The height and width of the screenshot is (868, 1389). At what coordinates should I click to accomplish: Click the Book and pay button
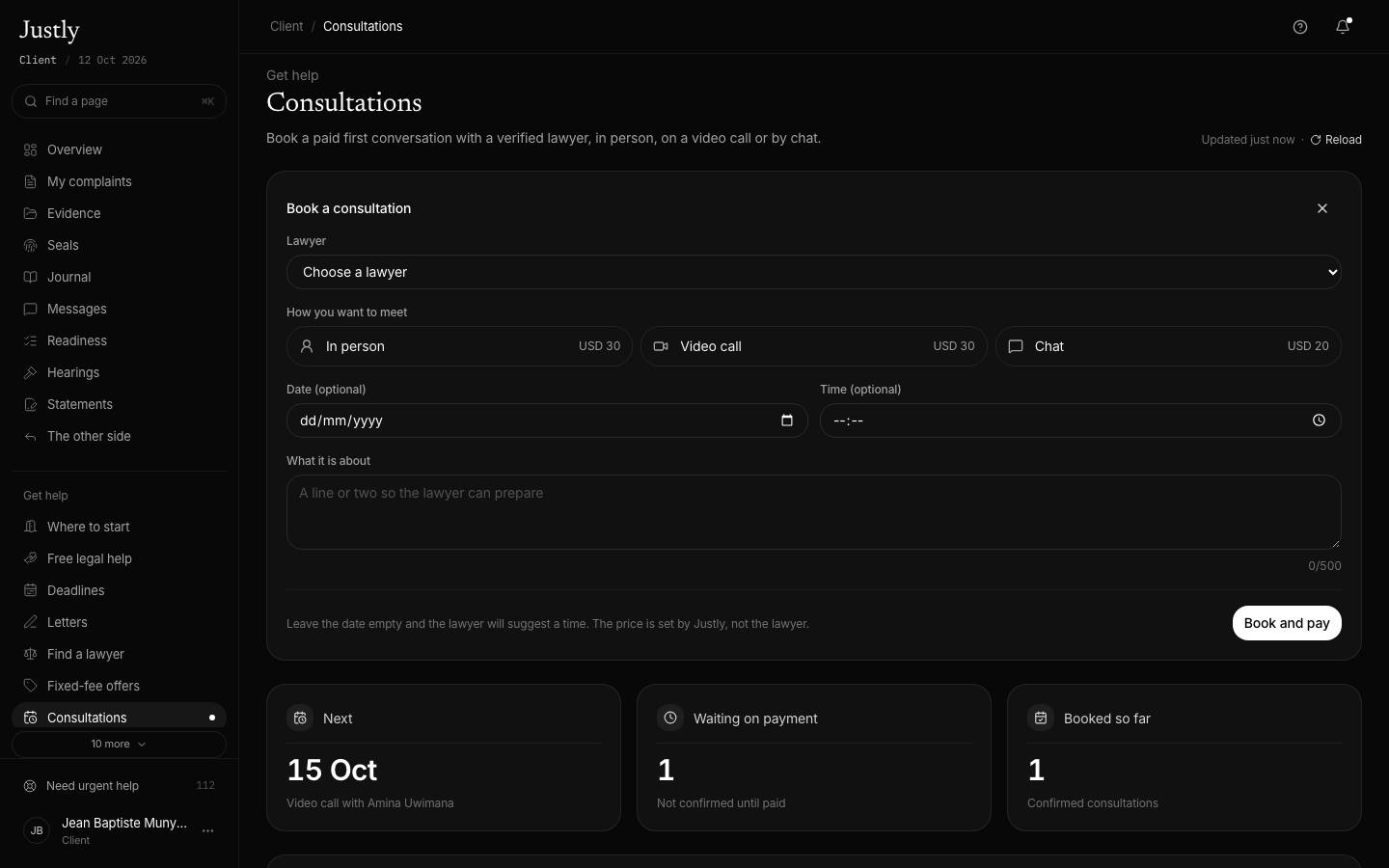[x=1287, y=623]
